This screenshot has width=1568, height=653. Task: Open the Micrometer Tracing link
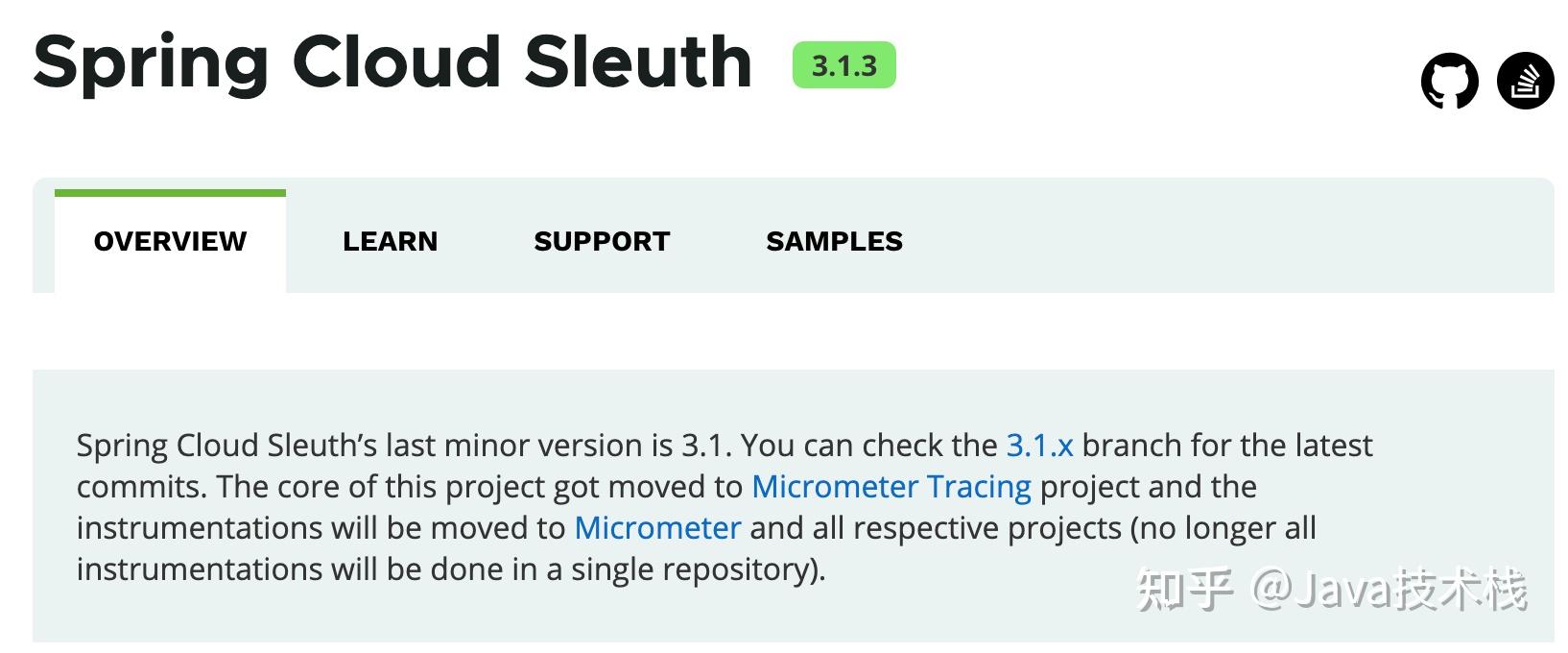pos(891,487)
